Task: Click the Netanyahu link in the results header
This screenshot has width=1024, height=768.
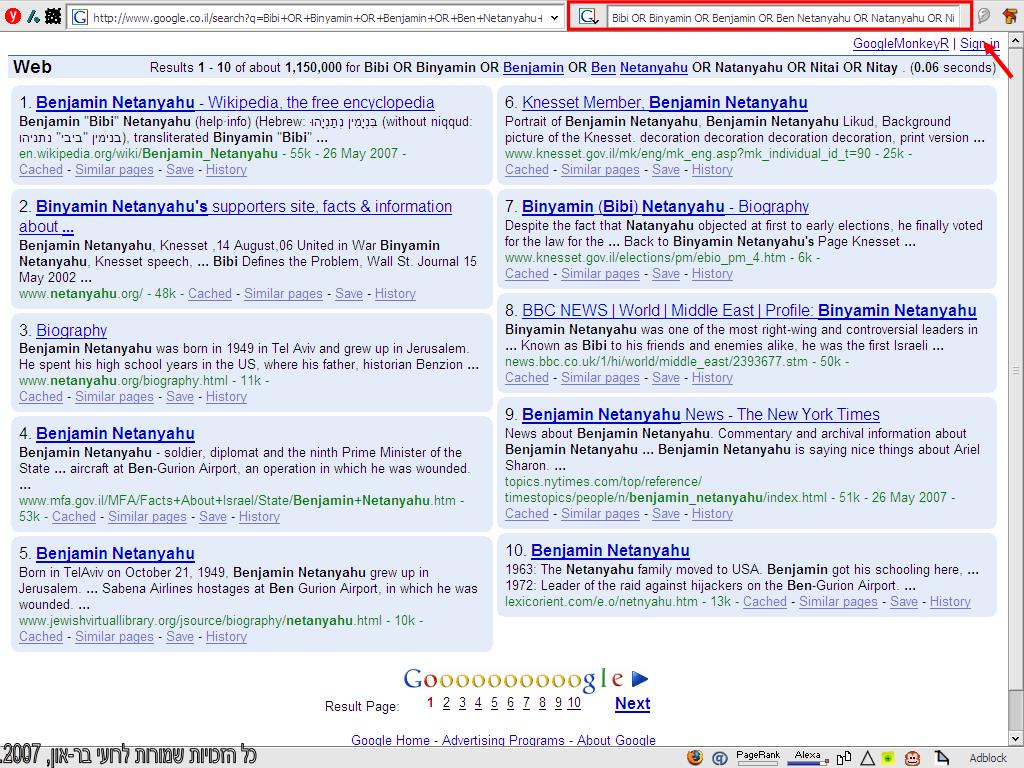Action: pos(653,67)
